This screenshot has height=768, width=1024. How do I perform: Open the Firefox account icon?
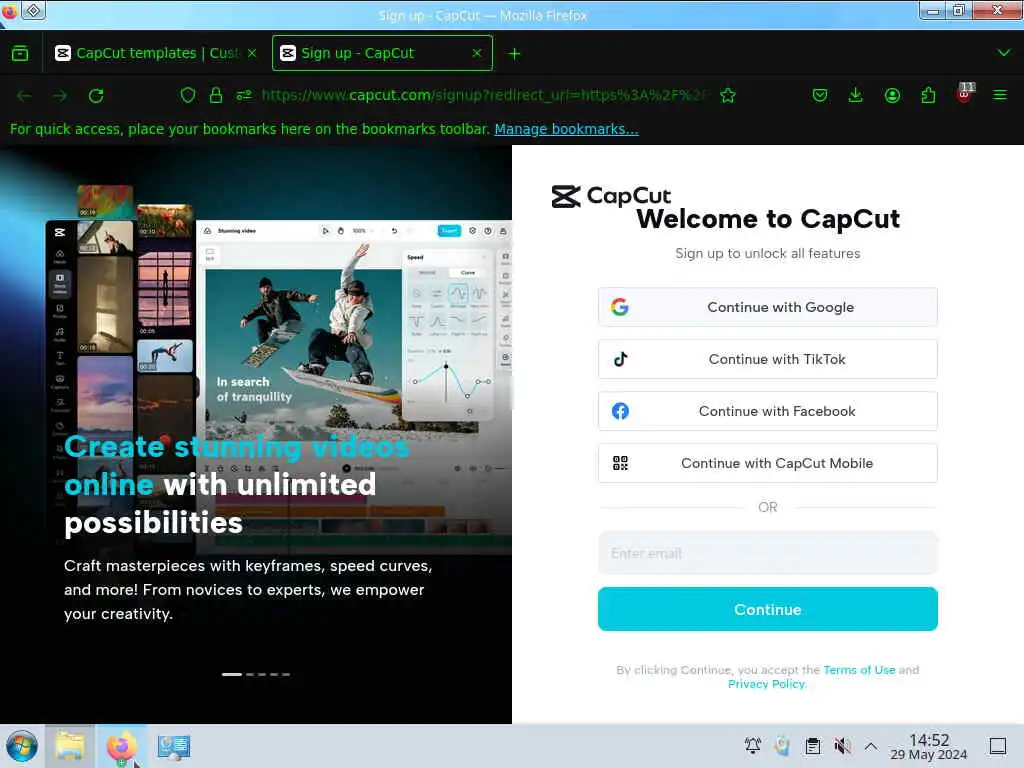pos(892,96)
